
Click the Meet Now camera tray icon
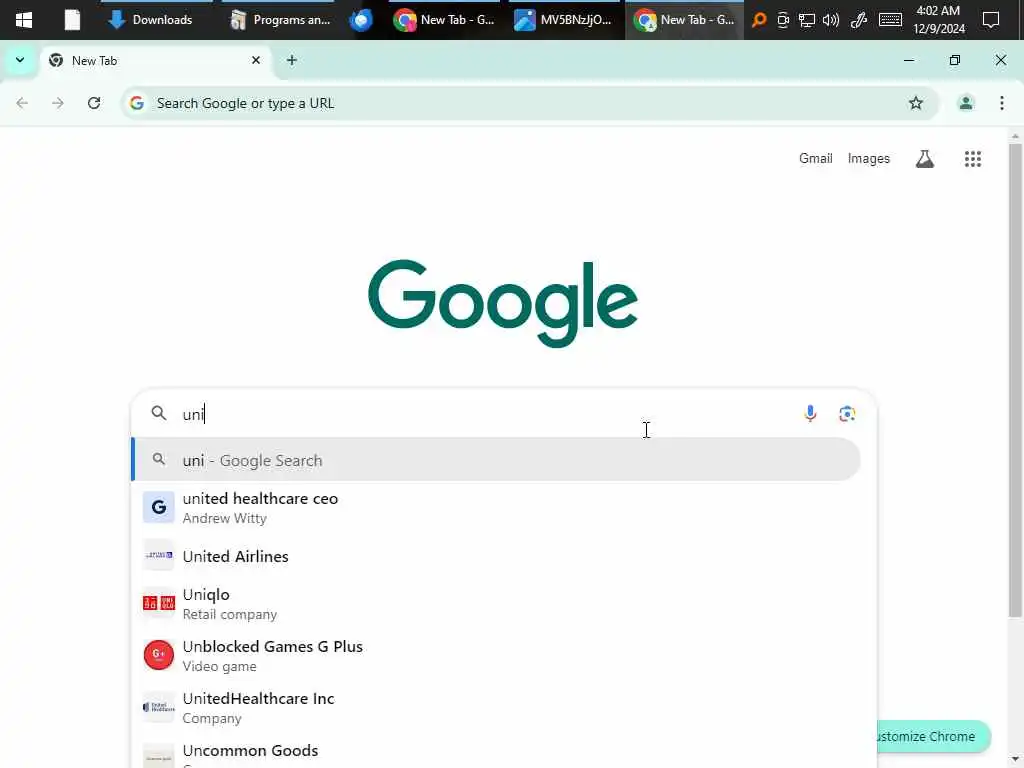pos(783,20)
